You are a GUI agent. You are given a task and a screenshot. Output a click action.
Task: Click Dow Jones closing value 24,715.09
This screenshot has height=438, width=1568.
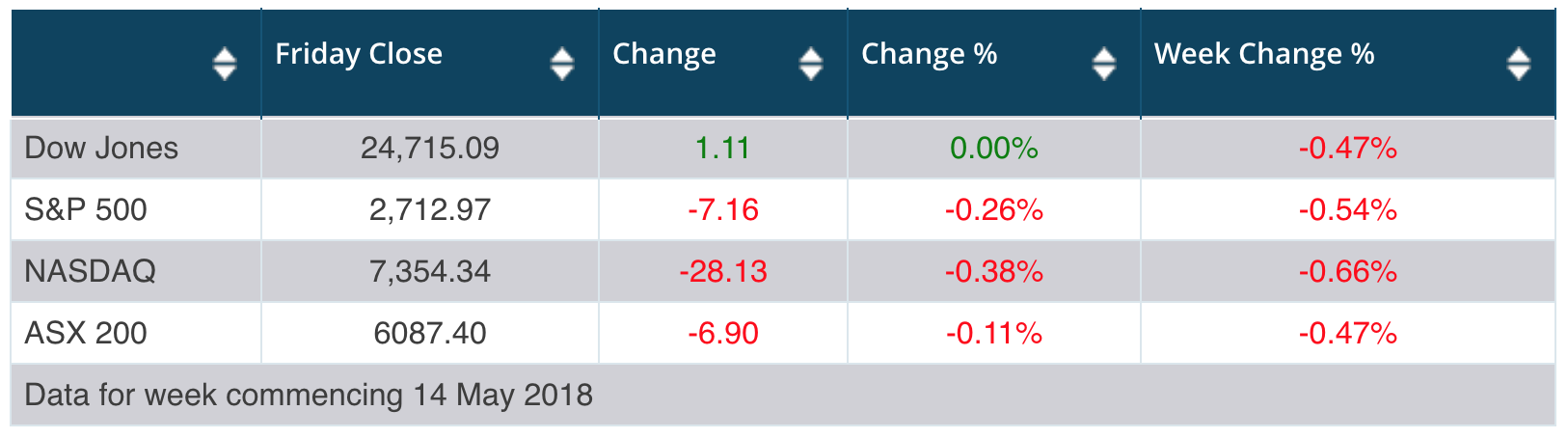430,148
